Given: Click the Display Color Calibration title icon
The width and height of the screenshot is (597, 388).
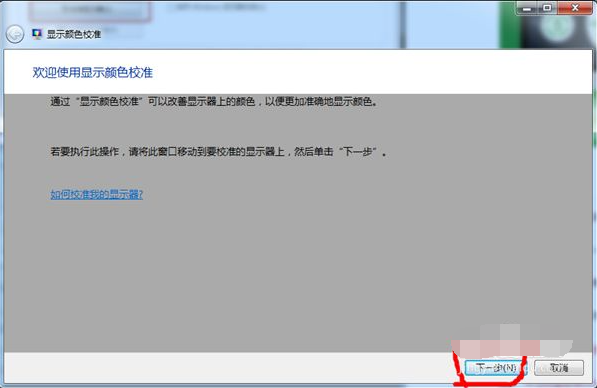Looking at the screenshot, I should click(x=37, y=34).
